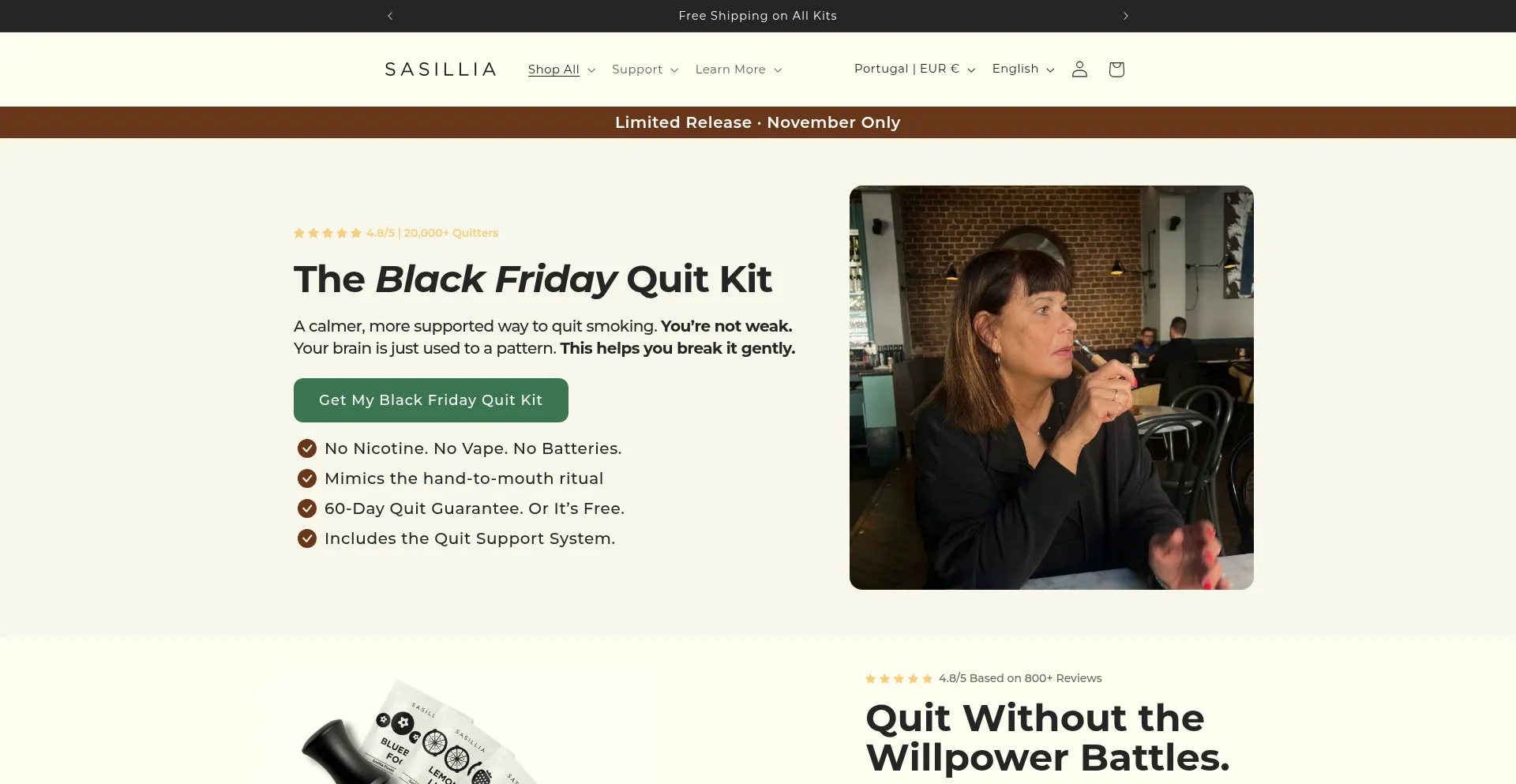Open the account login icon
This screenshot has height=784, width=1516.
(x=1079, y=69)
